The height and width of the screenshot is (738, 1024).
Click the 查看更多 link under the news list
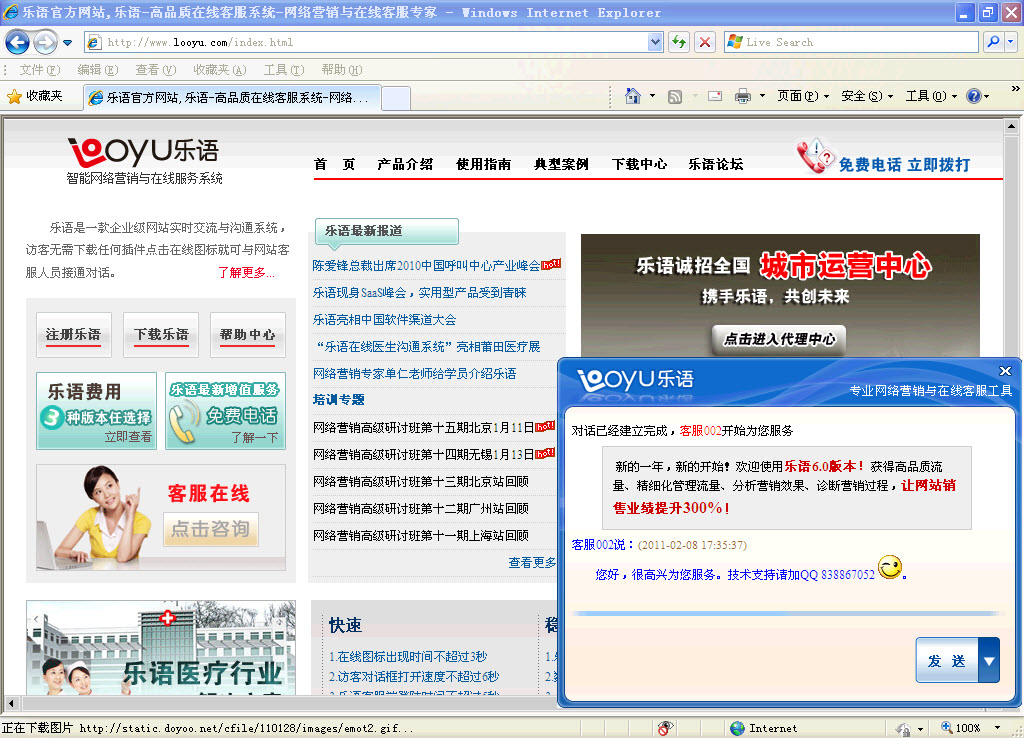tap(532, 562)
